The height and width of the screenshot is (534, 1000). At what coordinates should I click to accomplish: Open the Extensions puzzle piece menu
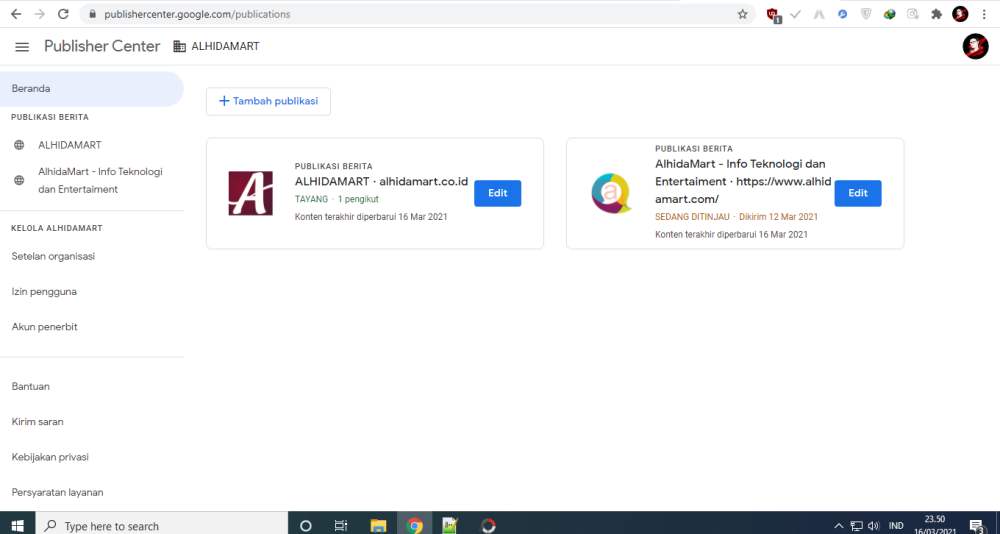[936, 14]
